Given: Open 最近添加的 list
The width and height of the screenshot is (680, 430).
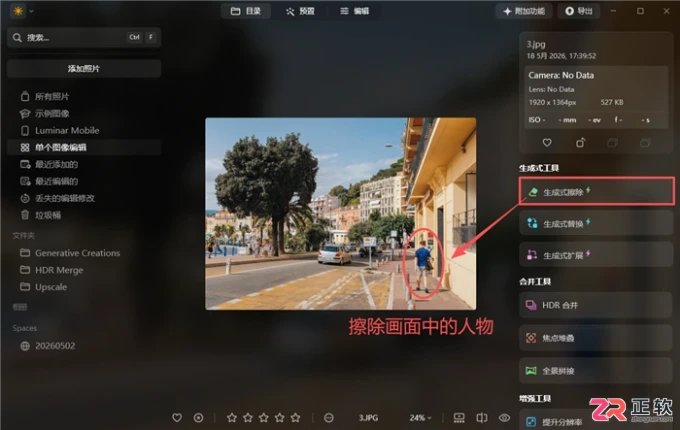Looking at the screenshot, I should click(x=84, y=164).
